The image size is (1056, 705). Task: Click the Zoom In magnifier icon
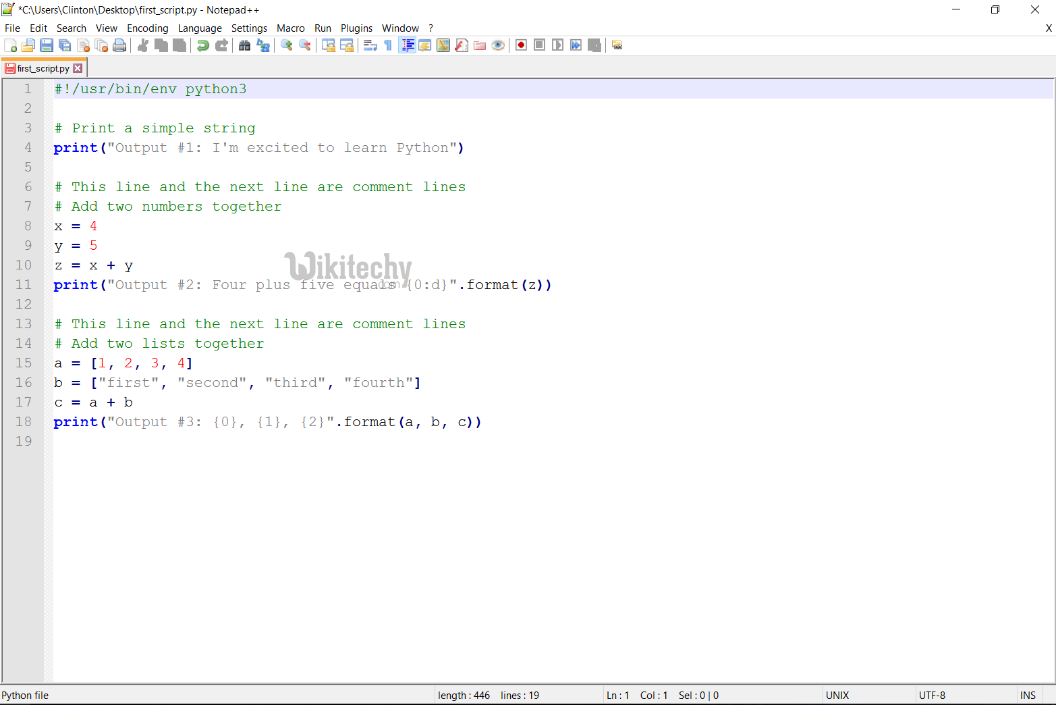(x=287, y=45)
